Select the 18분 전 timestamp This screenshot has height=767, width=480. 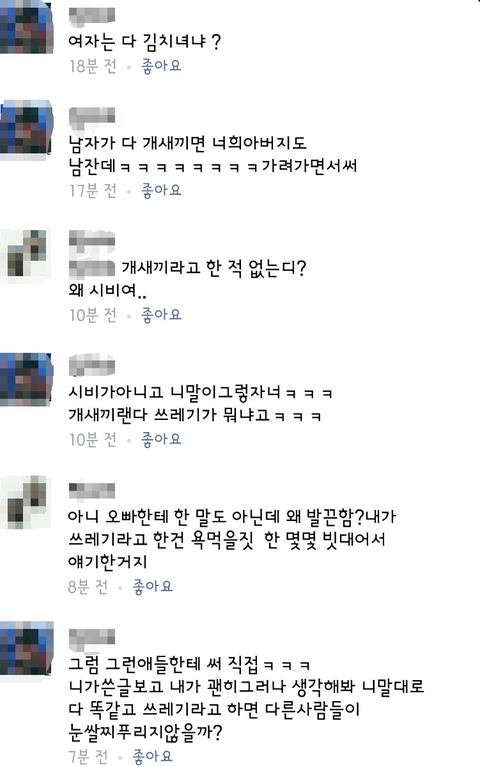(93, 66)
